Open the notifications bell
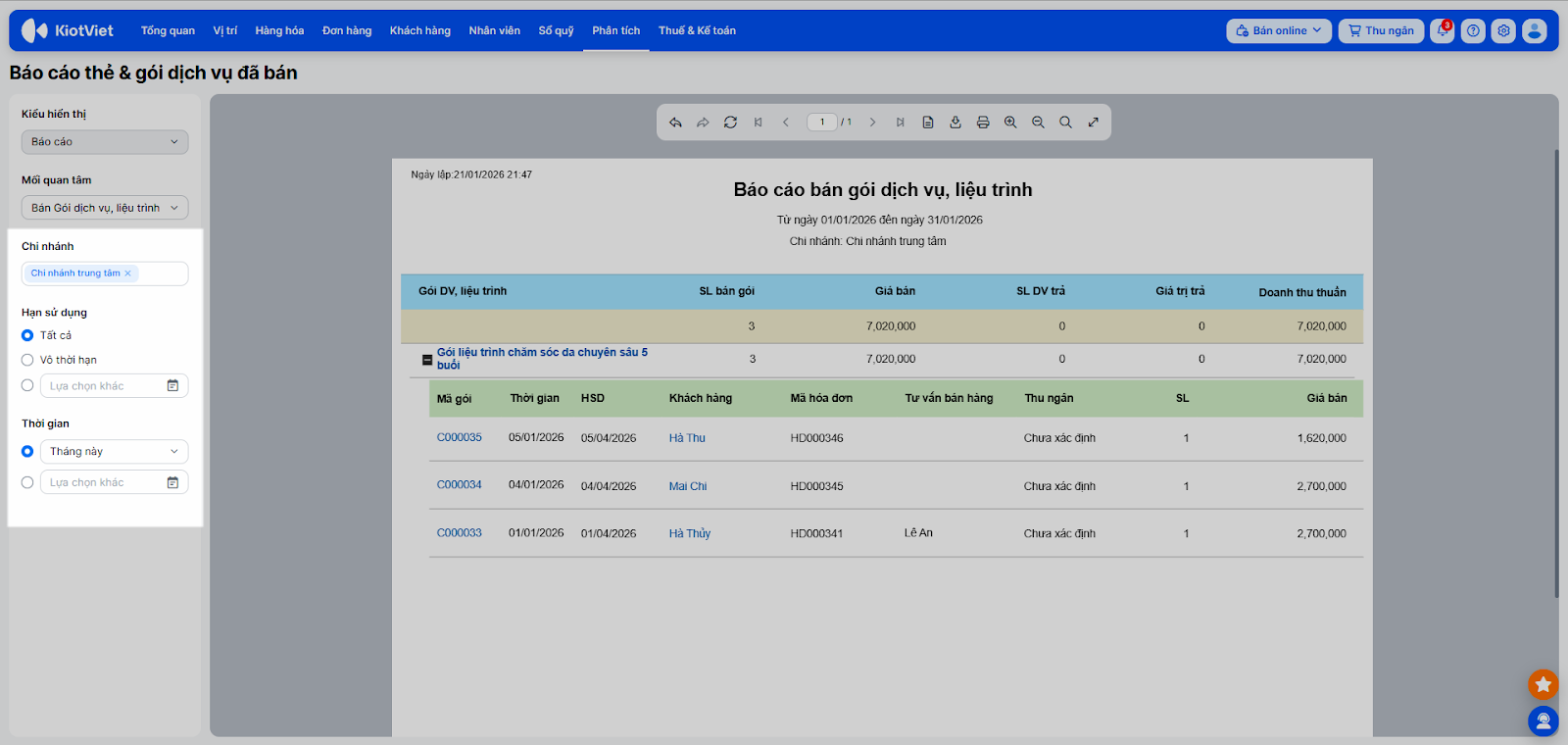Image resolution: width=1568 pixels, height=745 pixels. click(x=1442, y=30)
